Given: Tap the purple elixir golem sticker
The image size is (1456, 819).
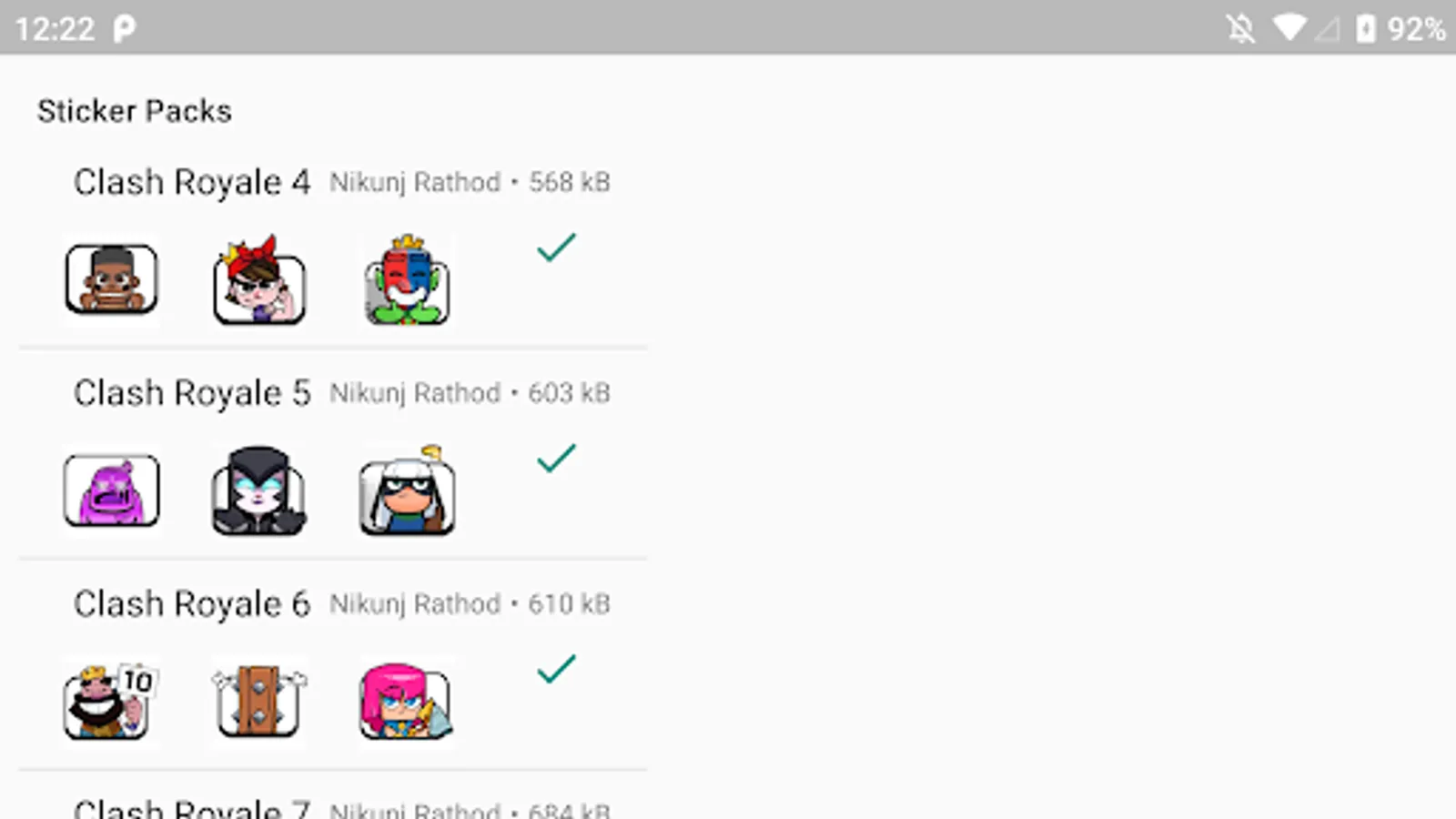Looking at the screenshot, I should 111,490.
